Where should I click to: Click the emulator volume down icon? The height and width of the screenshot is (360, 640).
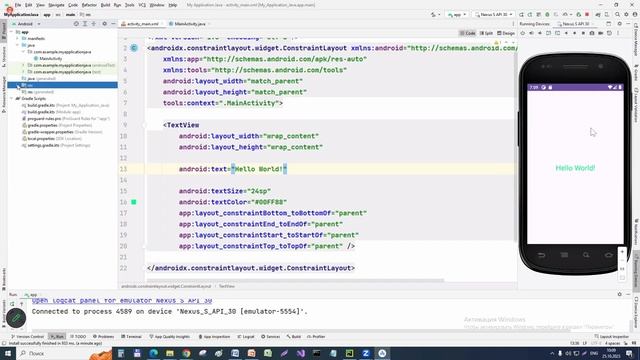540,33
